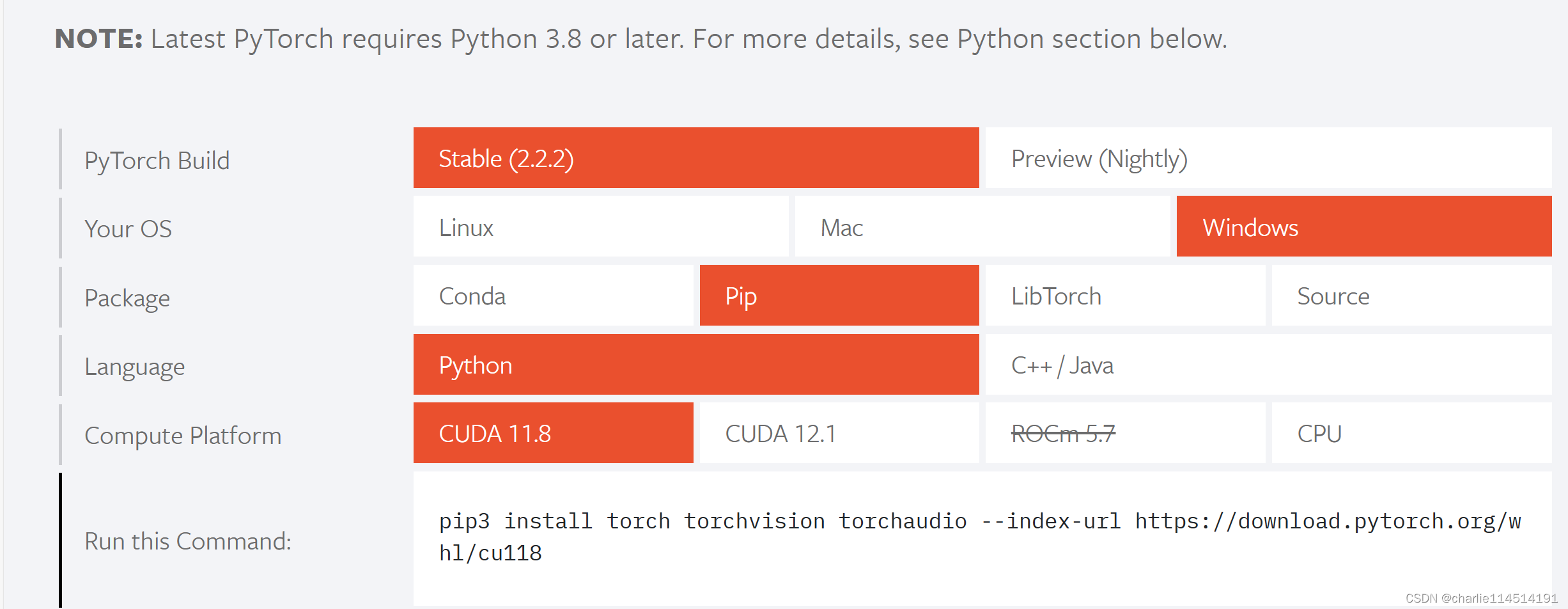Select the Pip package option
This screenshot has height=609, width=1568.
pos(741,296)
